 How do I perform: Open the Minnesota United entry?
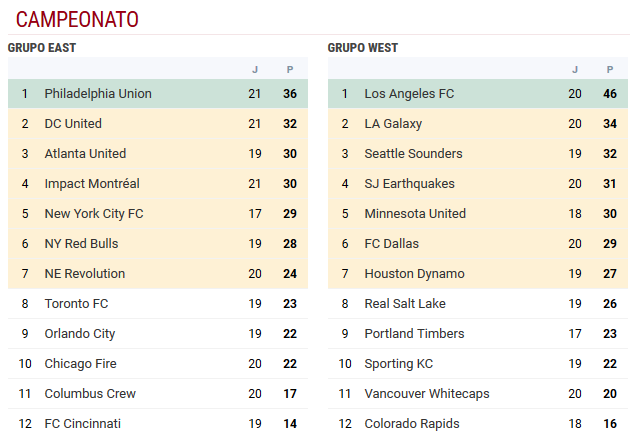(415, 214)
